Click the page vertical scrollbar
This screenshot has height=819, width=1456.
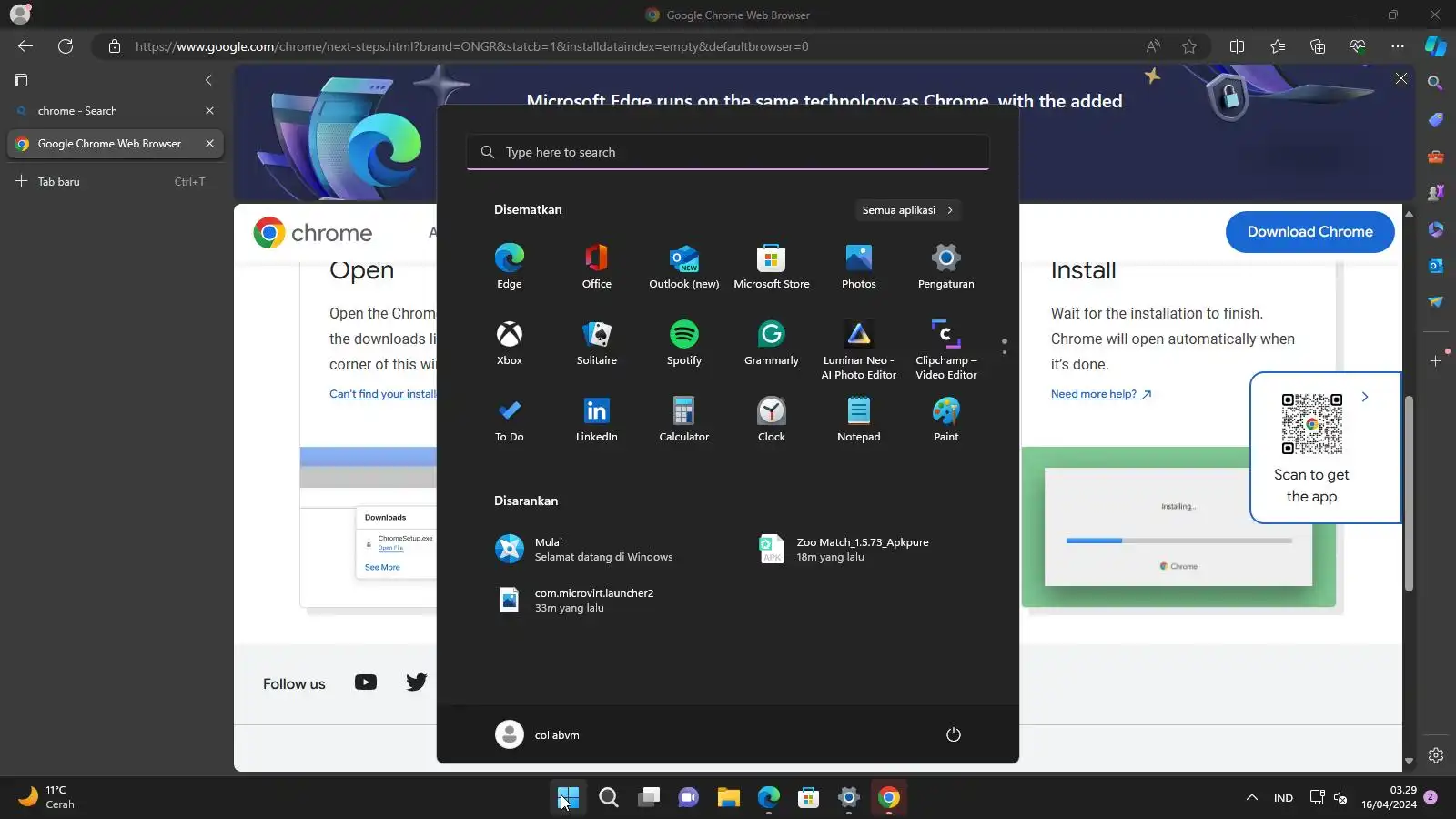click(1409, 494)
